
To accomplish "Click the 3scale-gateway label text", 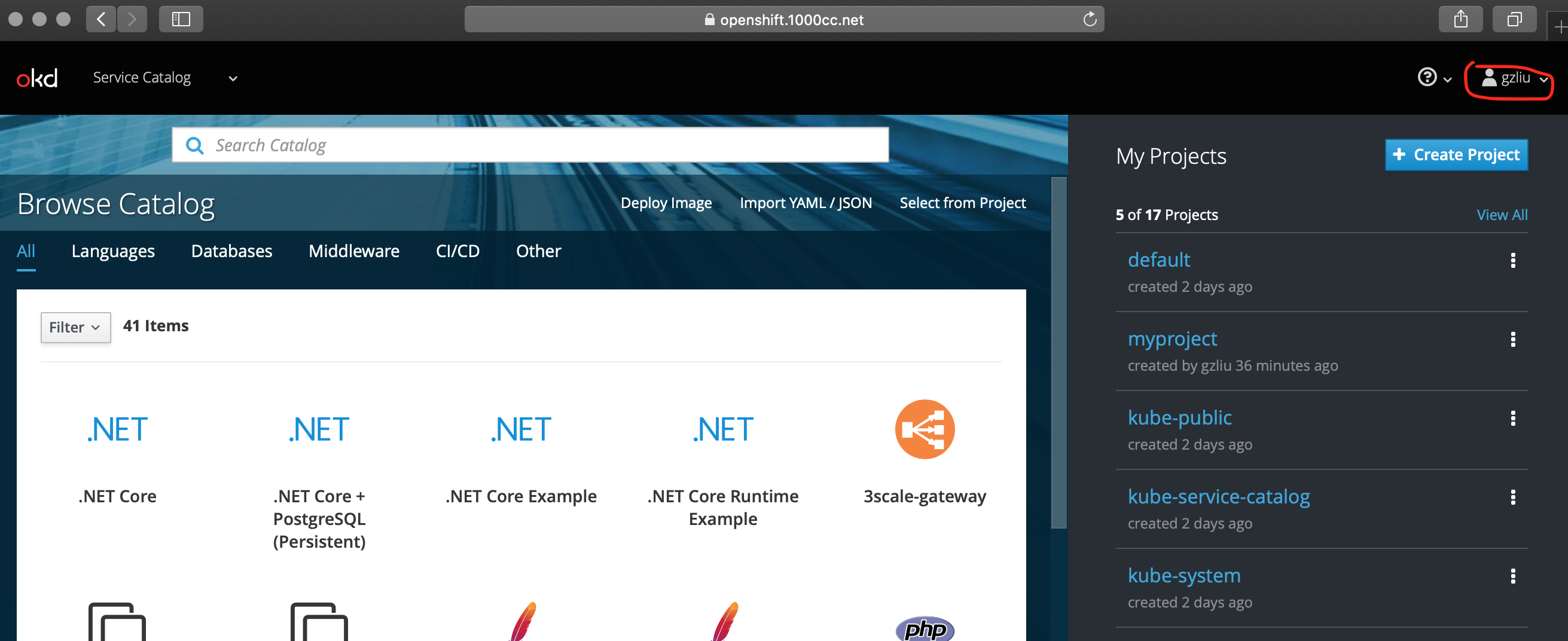I will point(925,496).
